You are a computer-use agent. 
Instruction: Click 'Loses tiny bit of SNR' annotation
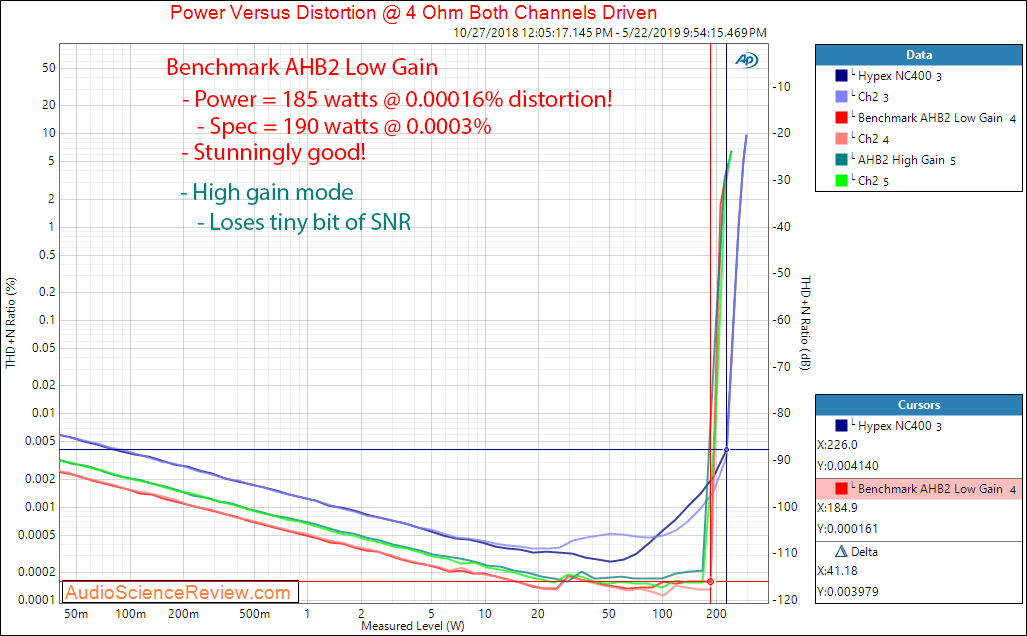pyautogui.click(x=305, y=222)
